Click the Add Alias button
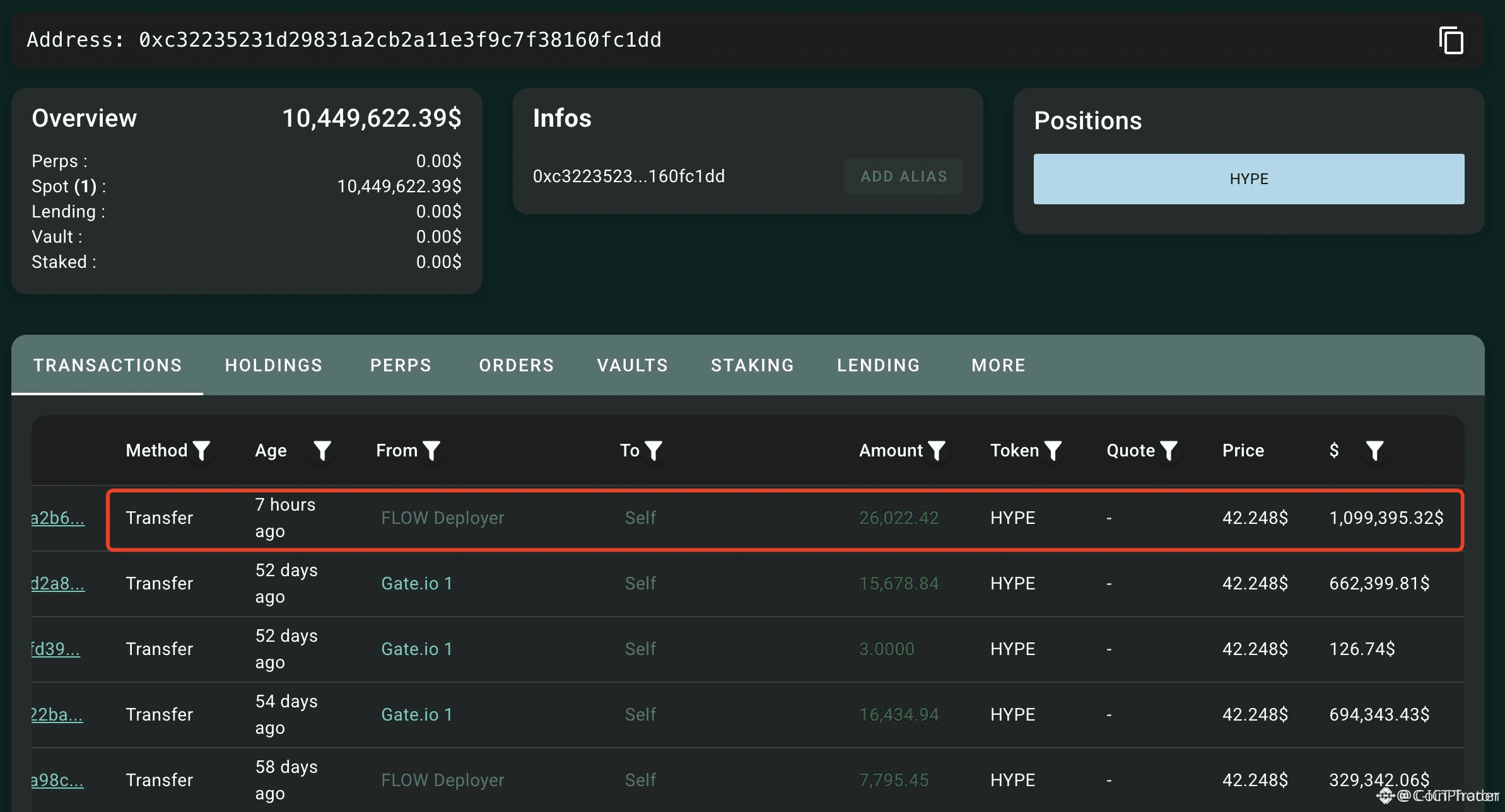This screenshot has width=1505, height=812. tap(904, 177)
